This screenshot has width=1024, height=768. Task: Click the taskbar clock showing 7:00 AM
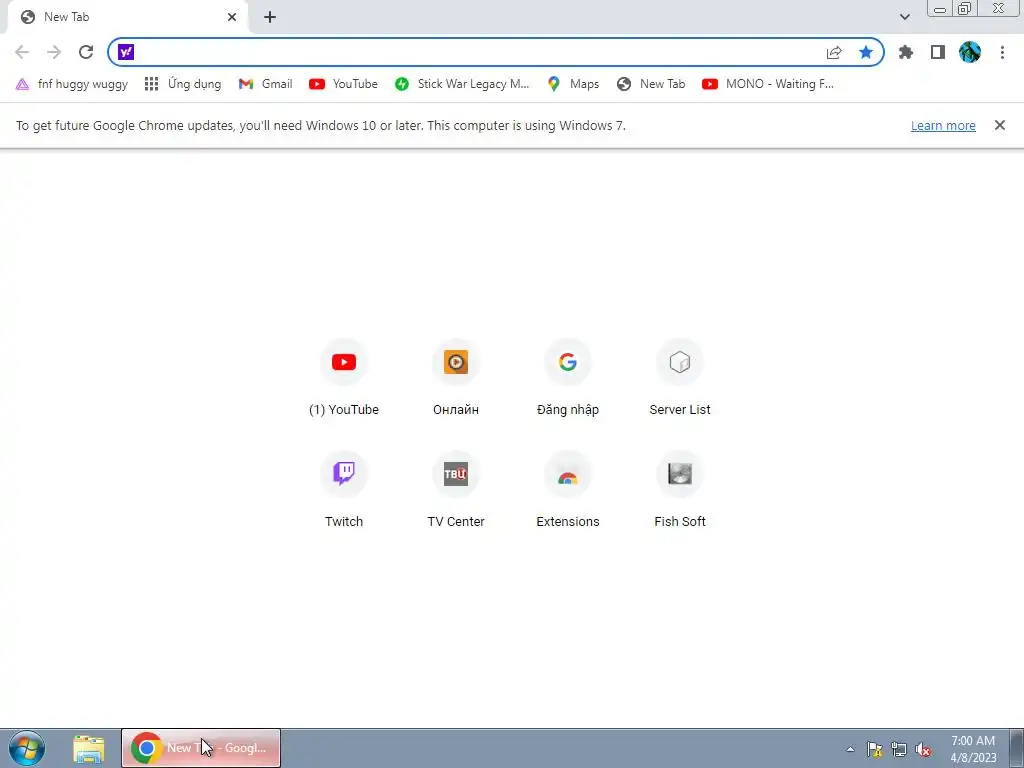(x=973, y=749)
